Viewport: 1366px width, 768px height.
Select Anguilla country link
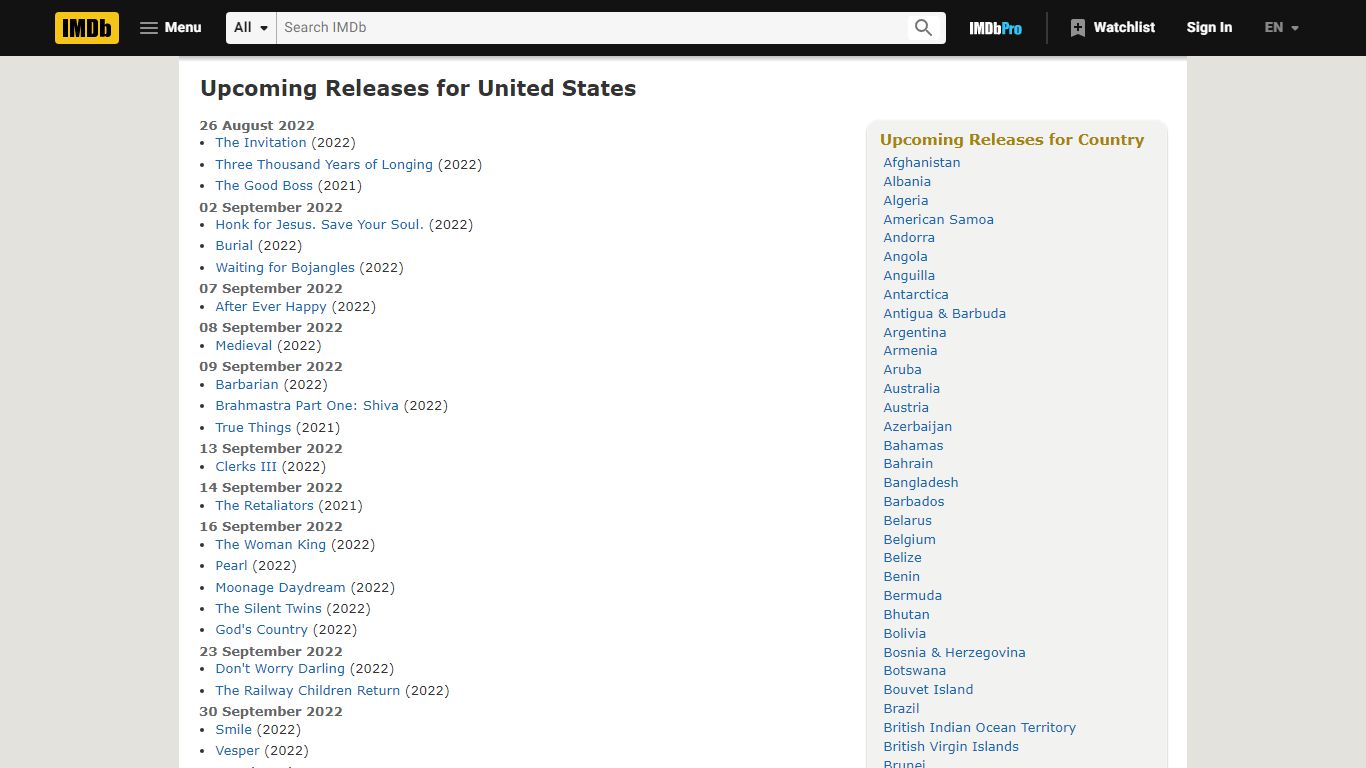909,276
